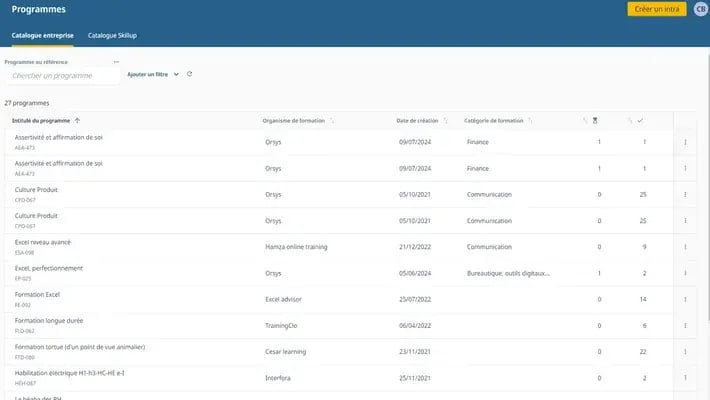Click the checkmark validated column icon
The width and height of the screenshot is (710, 400).
pyautogui.click(x=640, y=120)
